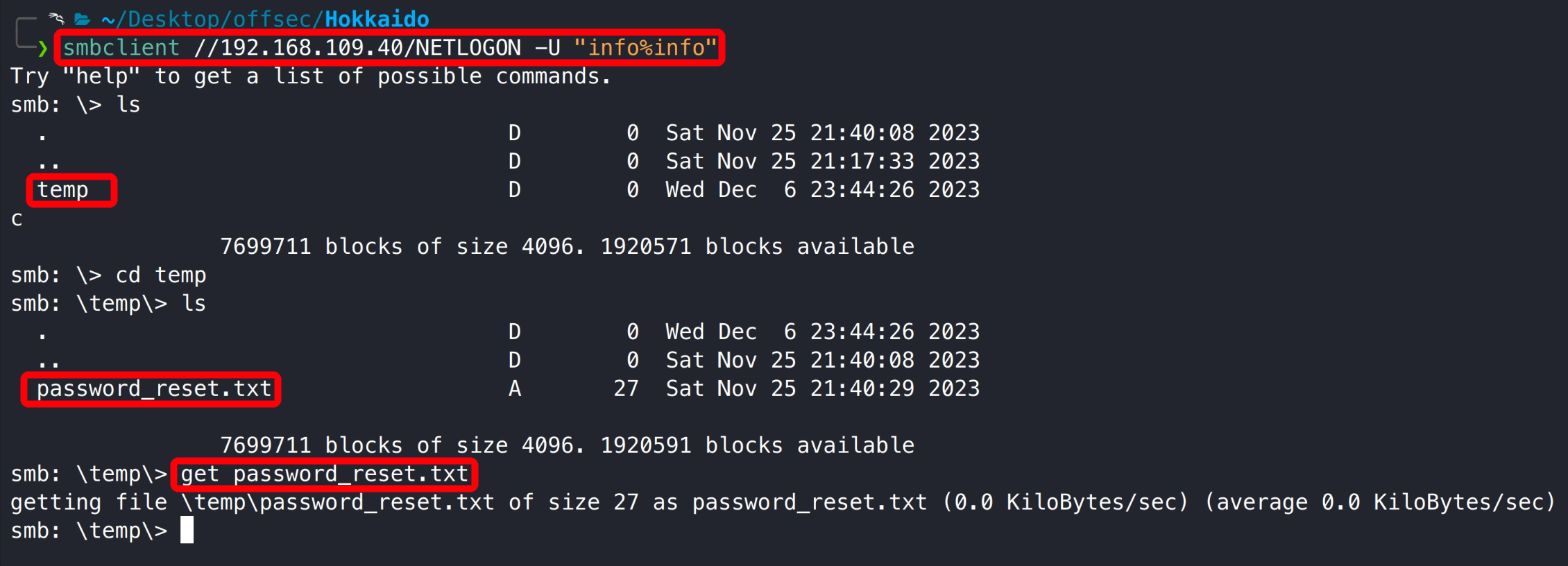Screen dimensions: 1568x566
Task: Click the file size 27 in listing
Action: pyautogui.click(x=626, y=389)
